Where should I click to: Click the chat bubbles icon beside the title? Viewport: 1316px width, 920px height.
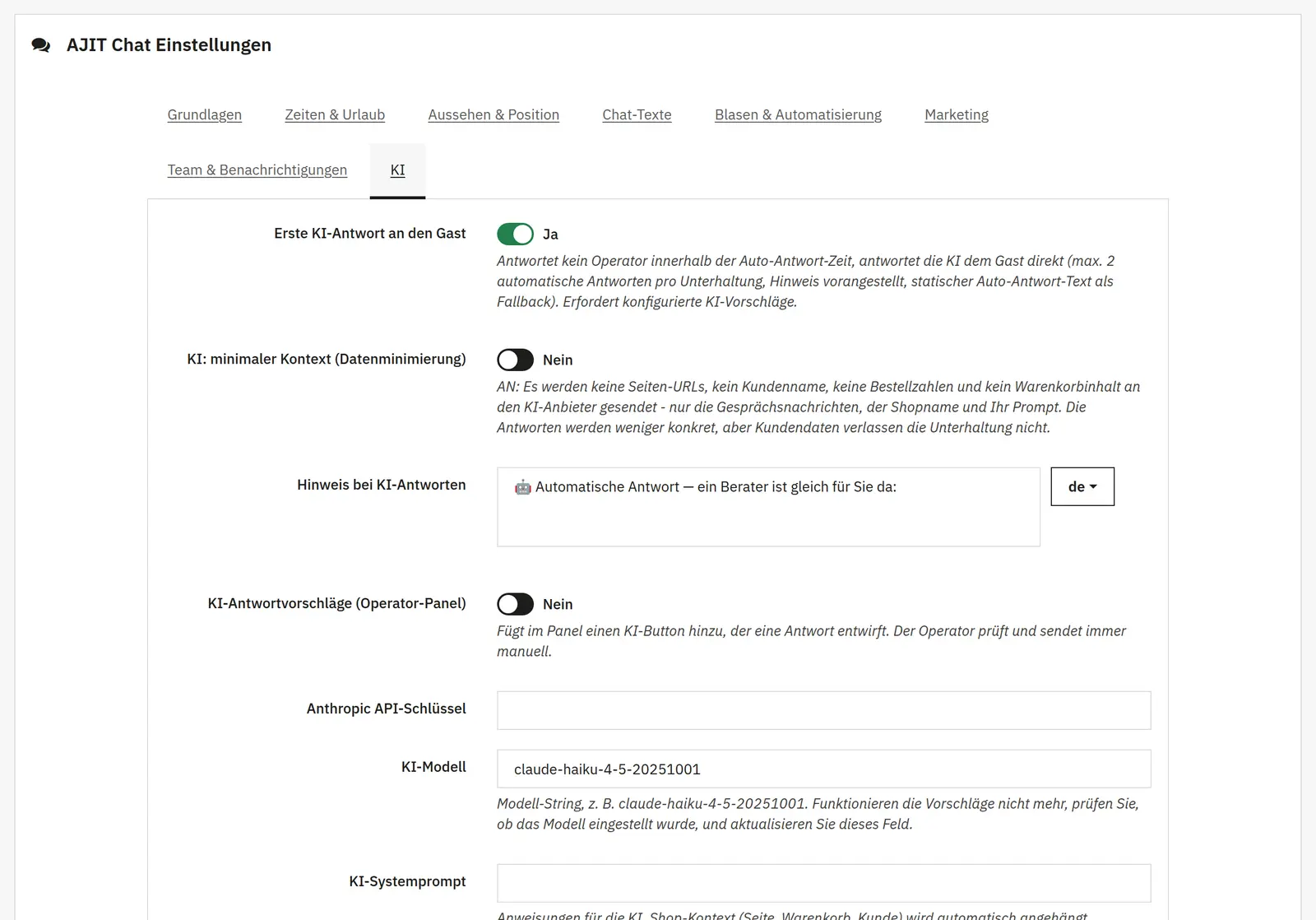tap(41, 45)
